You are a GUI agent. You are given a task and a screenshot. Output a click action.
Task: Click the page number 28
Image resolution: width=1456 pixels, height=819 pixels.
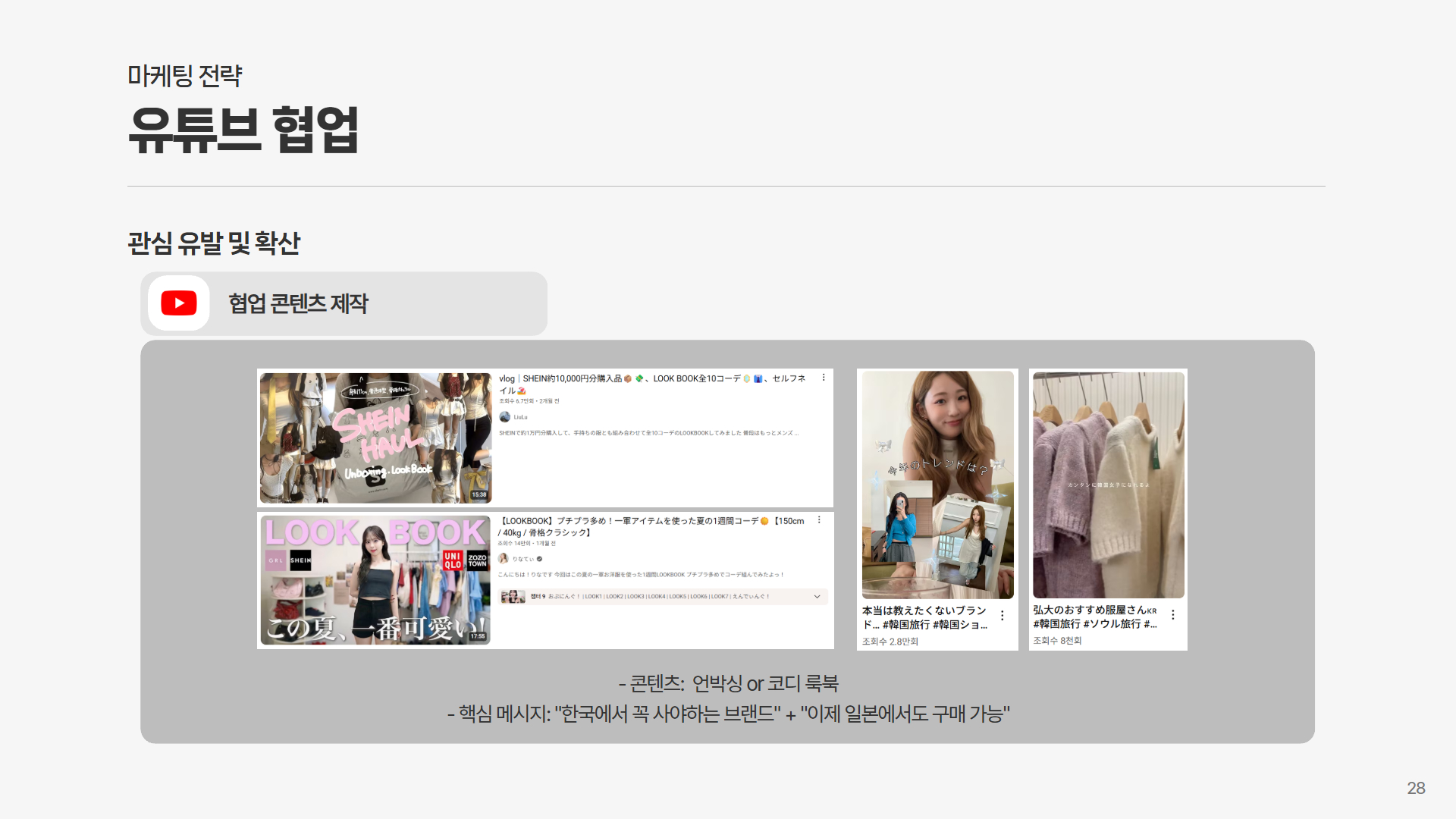click(x=1416, y=788)
